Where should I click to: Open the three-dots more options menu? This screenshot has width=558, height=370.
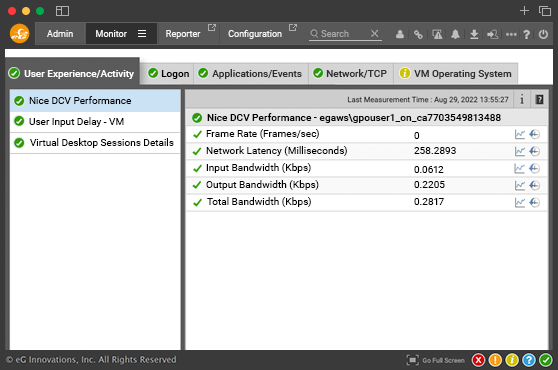point(511,34)
